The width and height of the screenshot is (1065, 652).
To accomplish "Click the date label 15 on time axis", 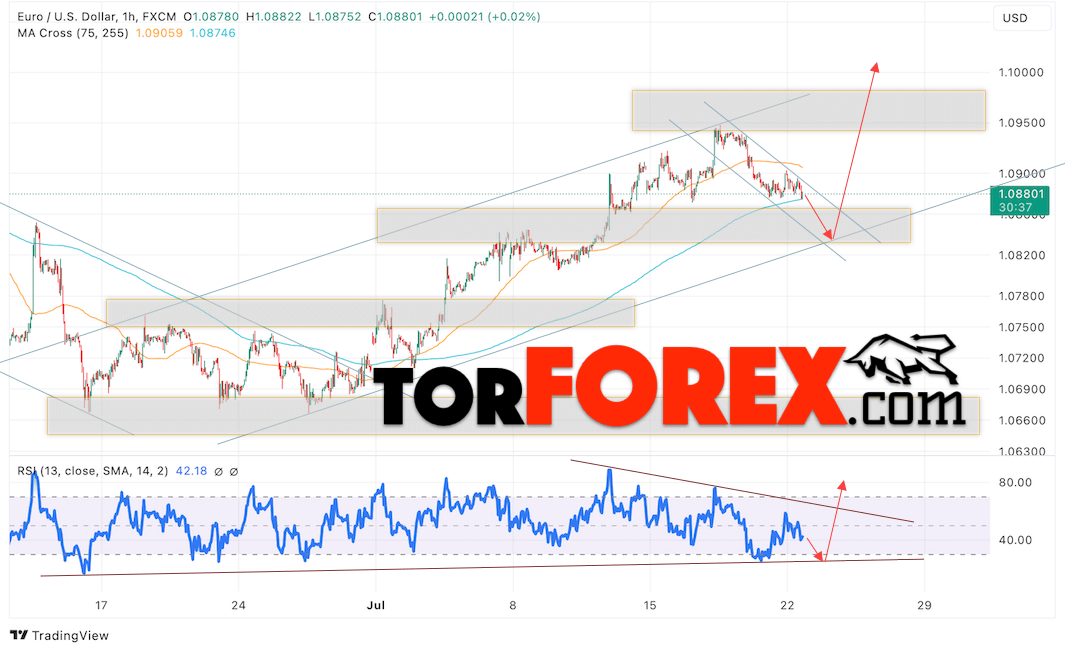I will (650, 605).
